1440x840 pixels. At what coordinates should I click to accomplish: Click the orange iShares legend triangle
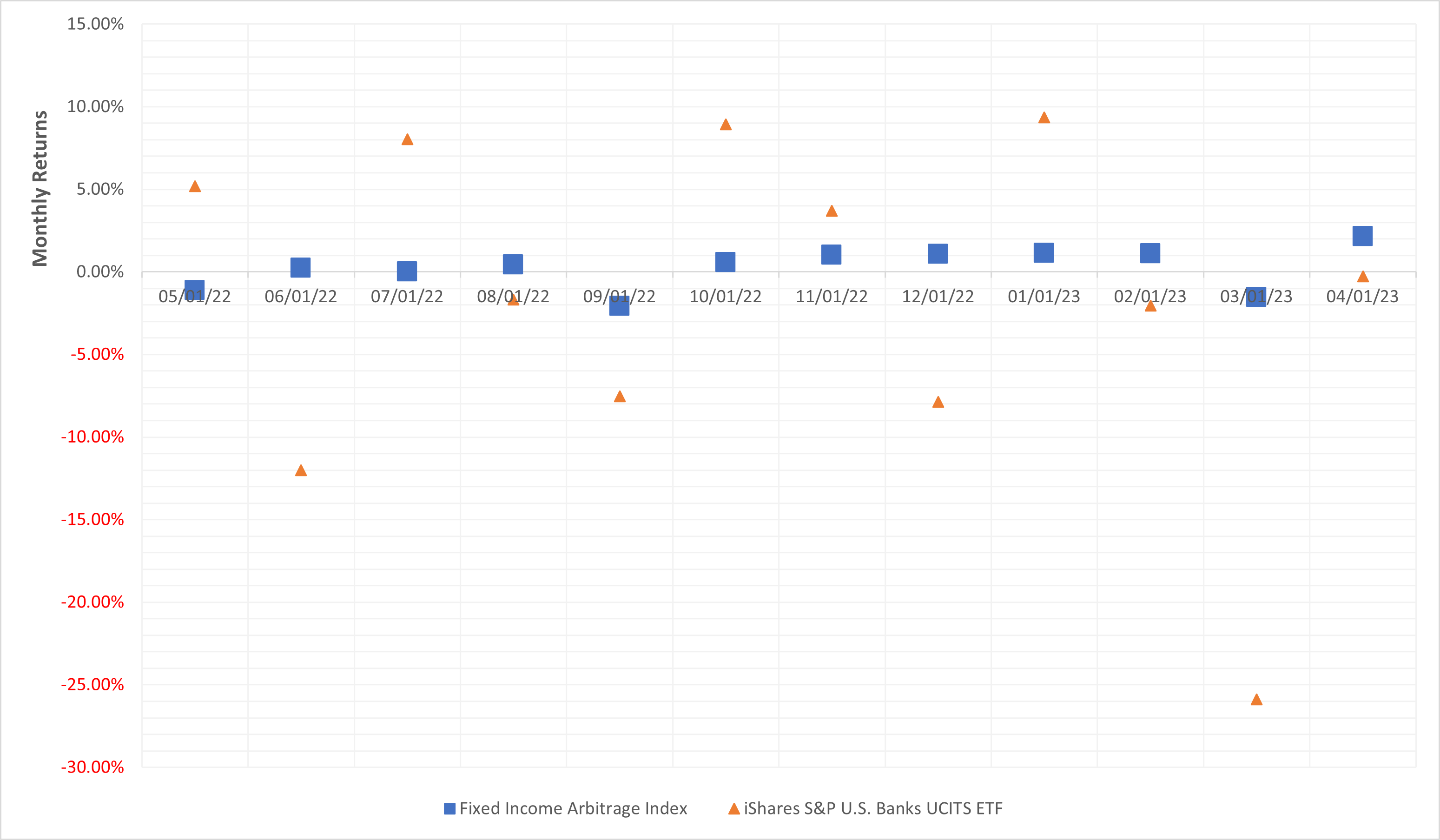coord(734,808)
